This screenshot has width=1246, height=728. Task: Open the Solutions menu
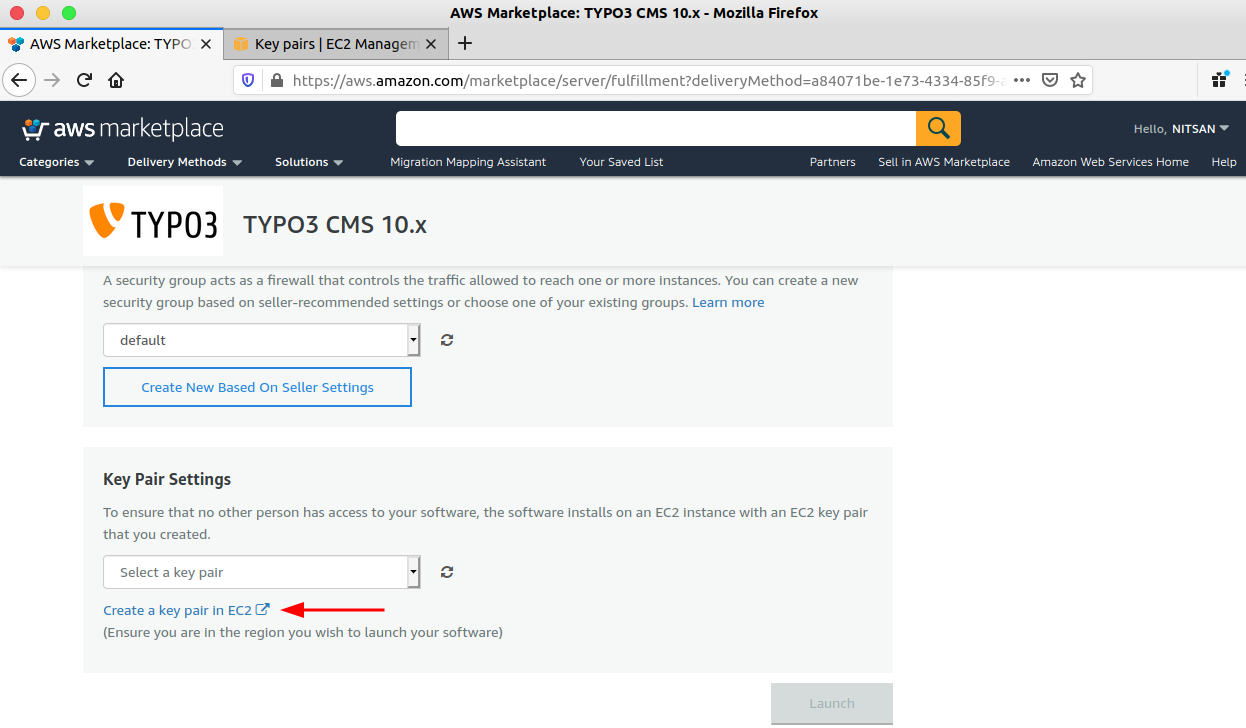309,162
